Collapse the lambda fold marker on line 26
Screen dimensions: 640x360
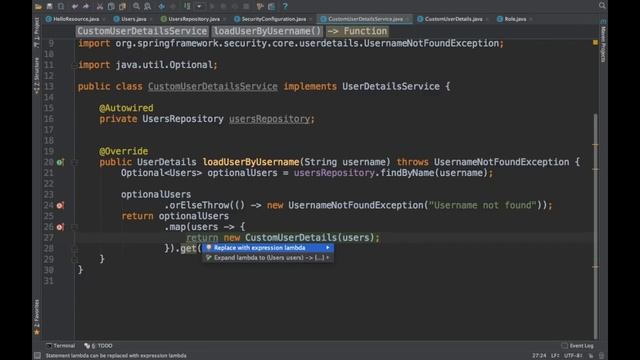(x=74, y=227)
